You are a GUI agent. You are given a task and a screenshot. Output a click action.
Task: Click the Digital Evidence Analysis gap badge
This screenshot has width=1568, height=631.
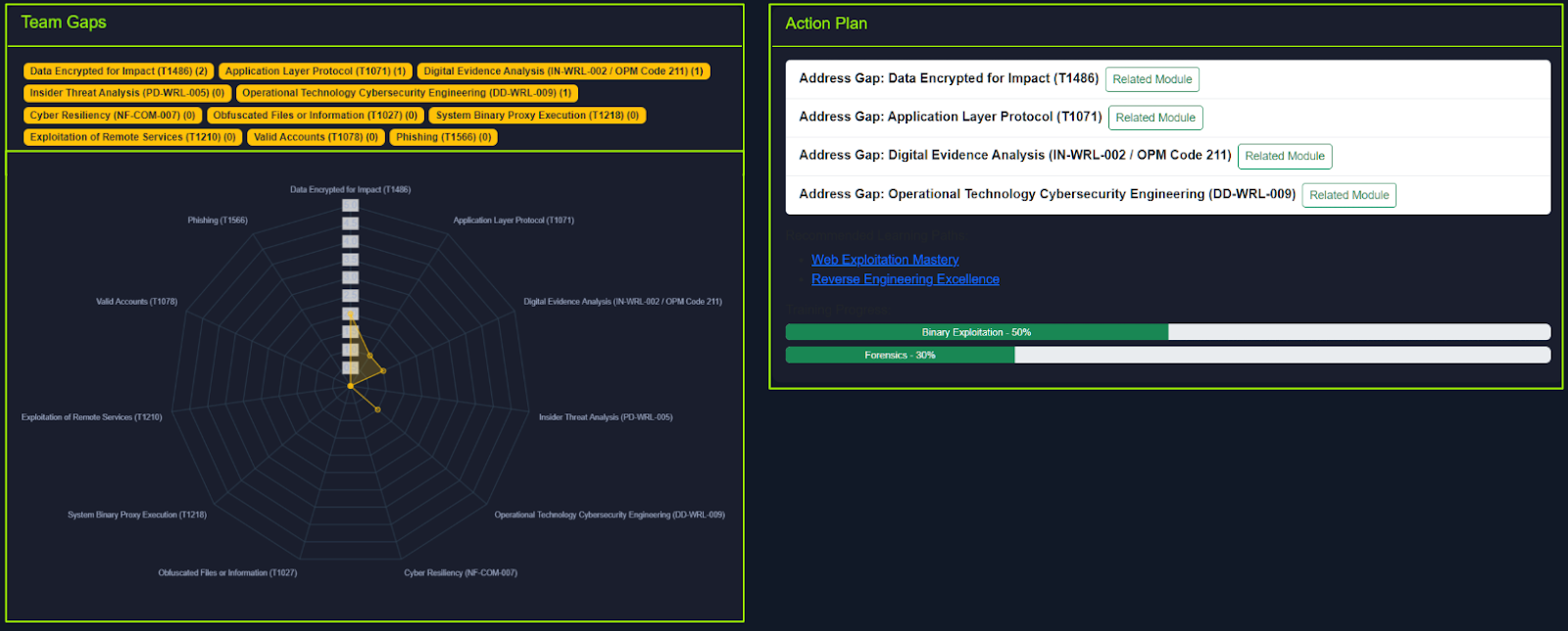563,72
